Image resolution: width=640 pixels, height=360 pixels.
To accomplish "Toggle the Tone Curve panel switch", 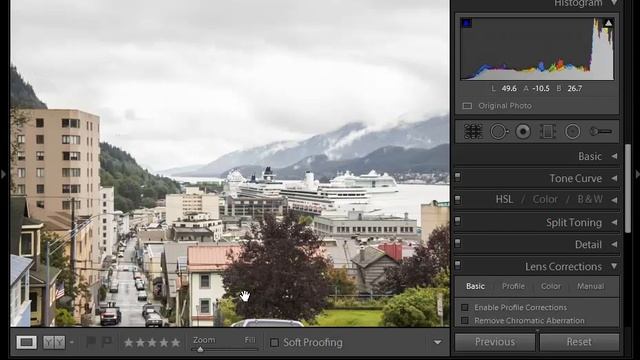I will pos(458,177).
